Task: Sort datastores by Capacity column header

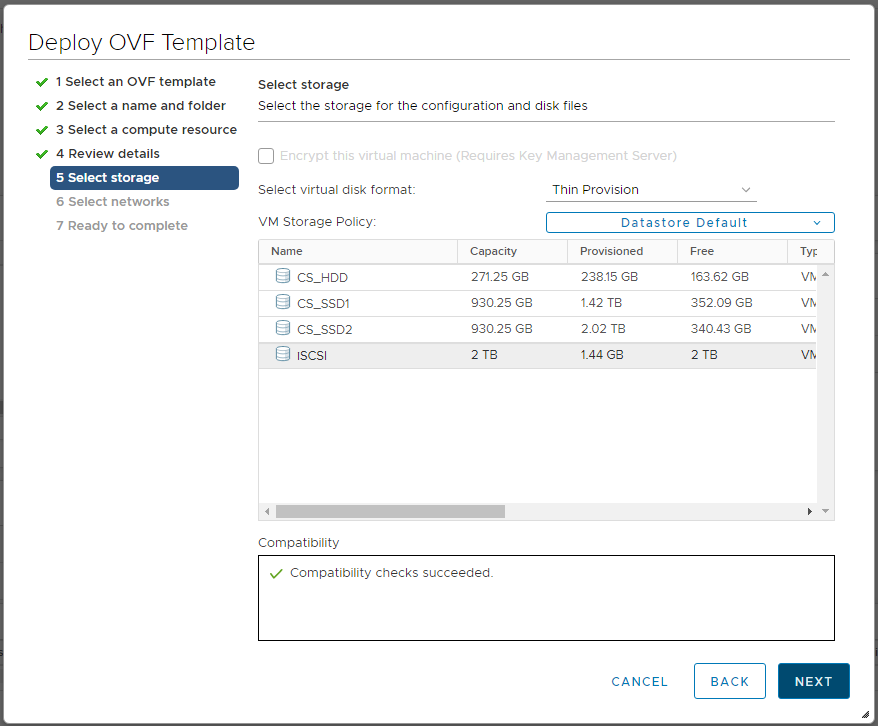Action: pyautogui.click(x=493, y=251)
